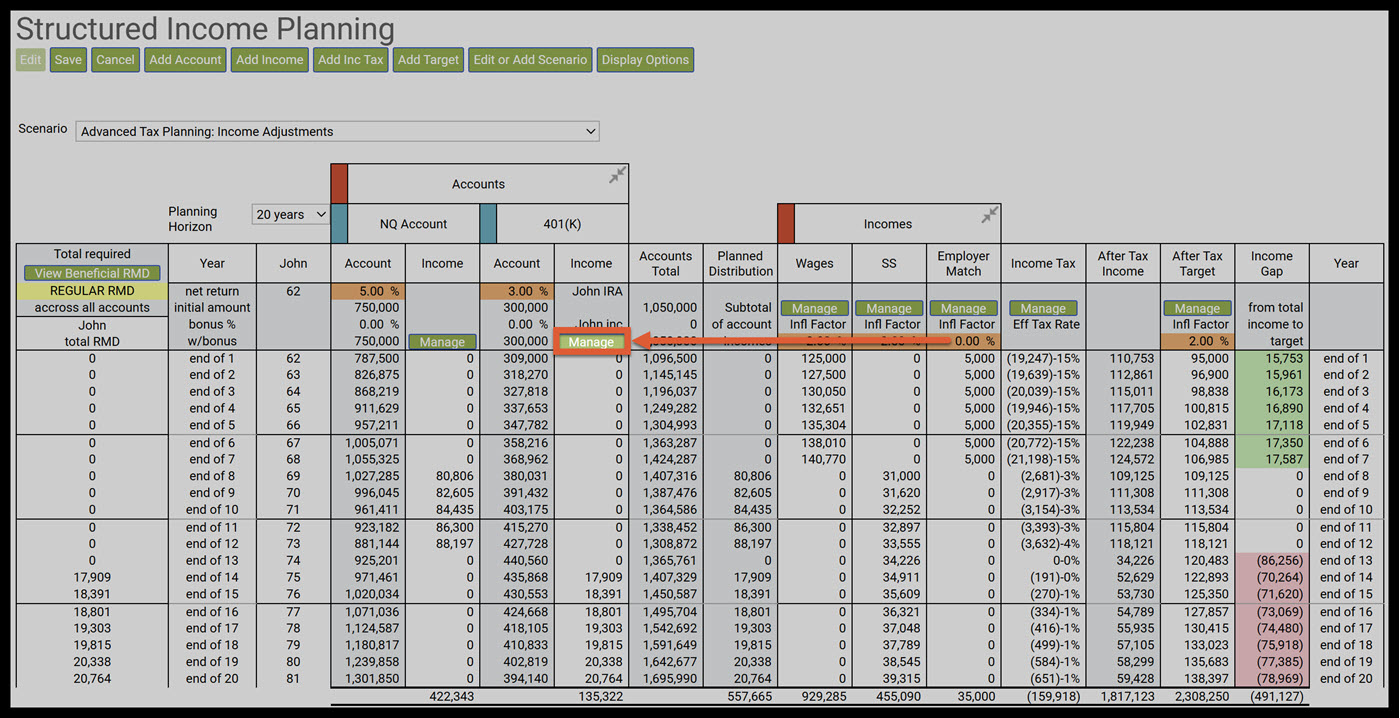The height and width of the screenshot is (718, 1400).
Task: Select income gap value 15,753
Action: click(x=1284, y=358)
